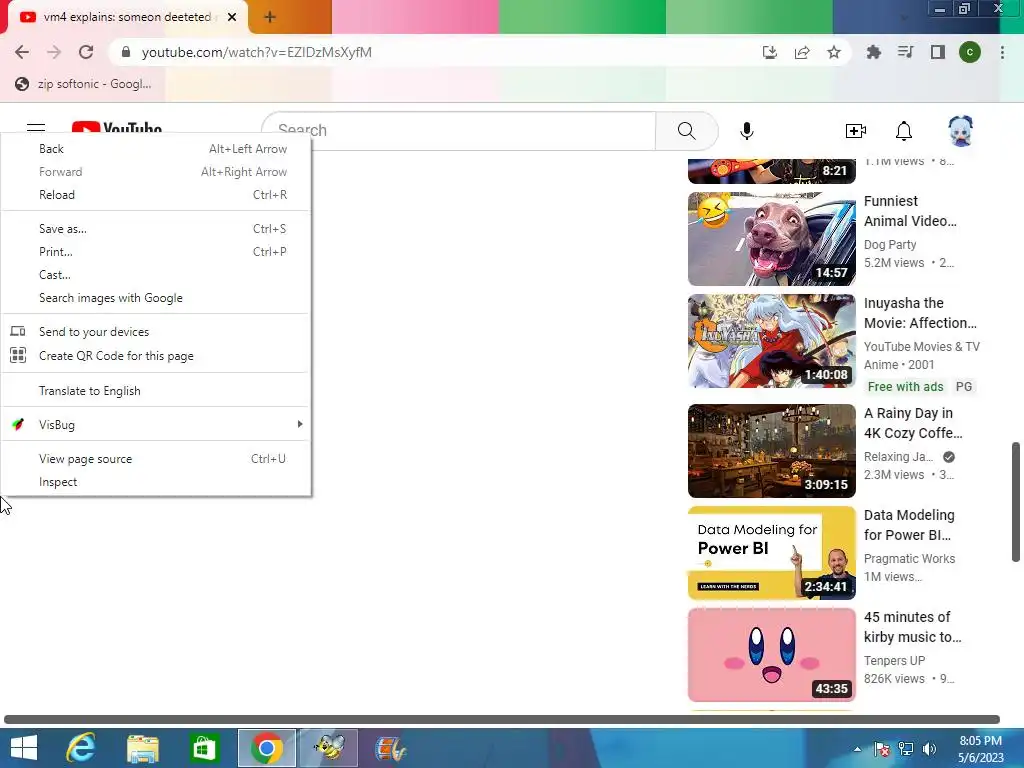Open the Windows Start button
The height and width of the screenshot is (768, 1024).
tap(24, 748)
